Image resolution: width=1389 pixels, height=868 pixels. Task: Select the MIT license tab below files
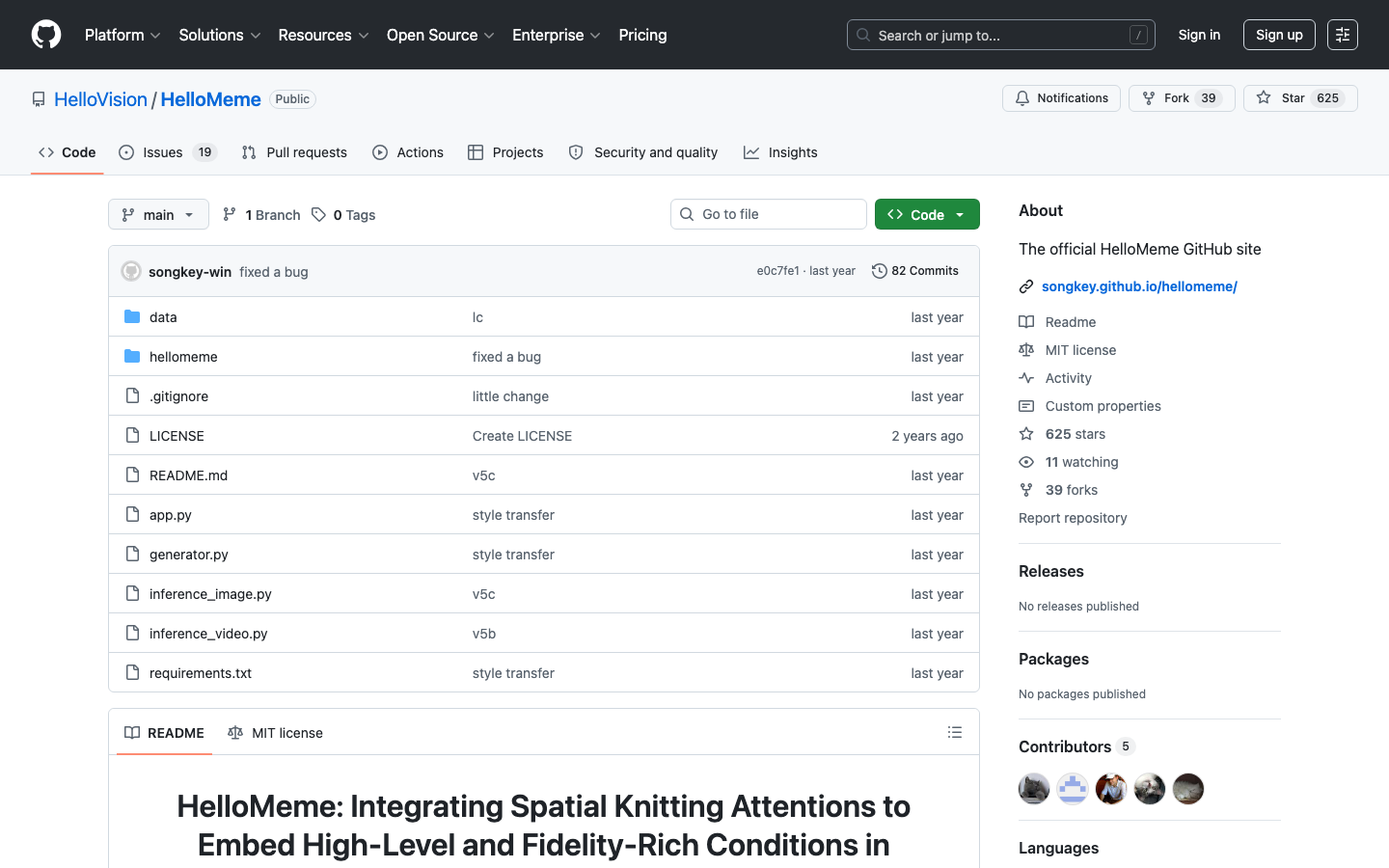tap(275, 733)
